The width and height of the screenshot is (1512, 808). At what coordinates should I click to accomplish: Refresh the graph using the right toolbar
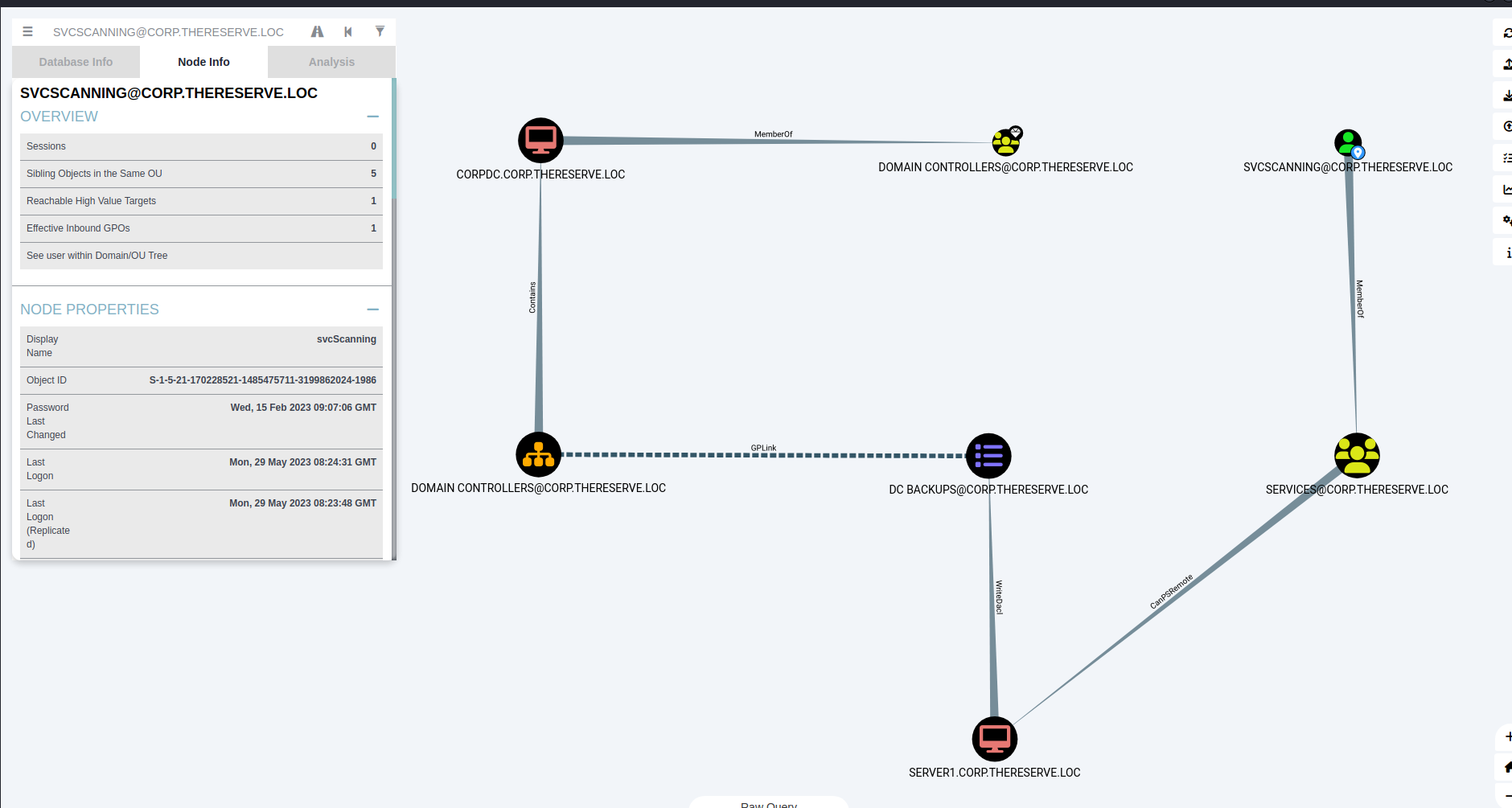point(1507,33)
